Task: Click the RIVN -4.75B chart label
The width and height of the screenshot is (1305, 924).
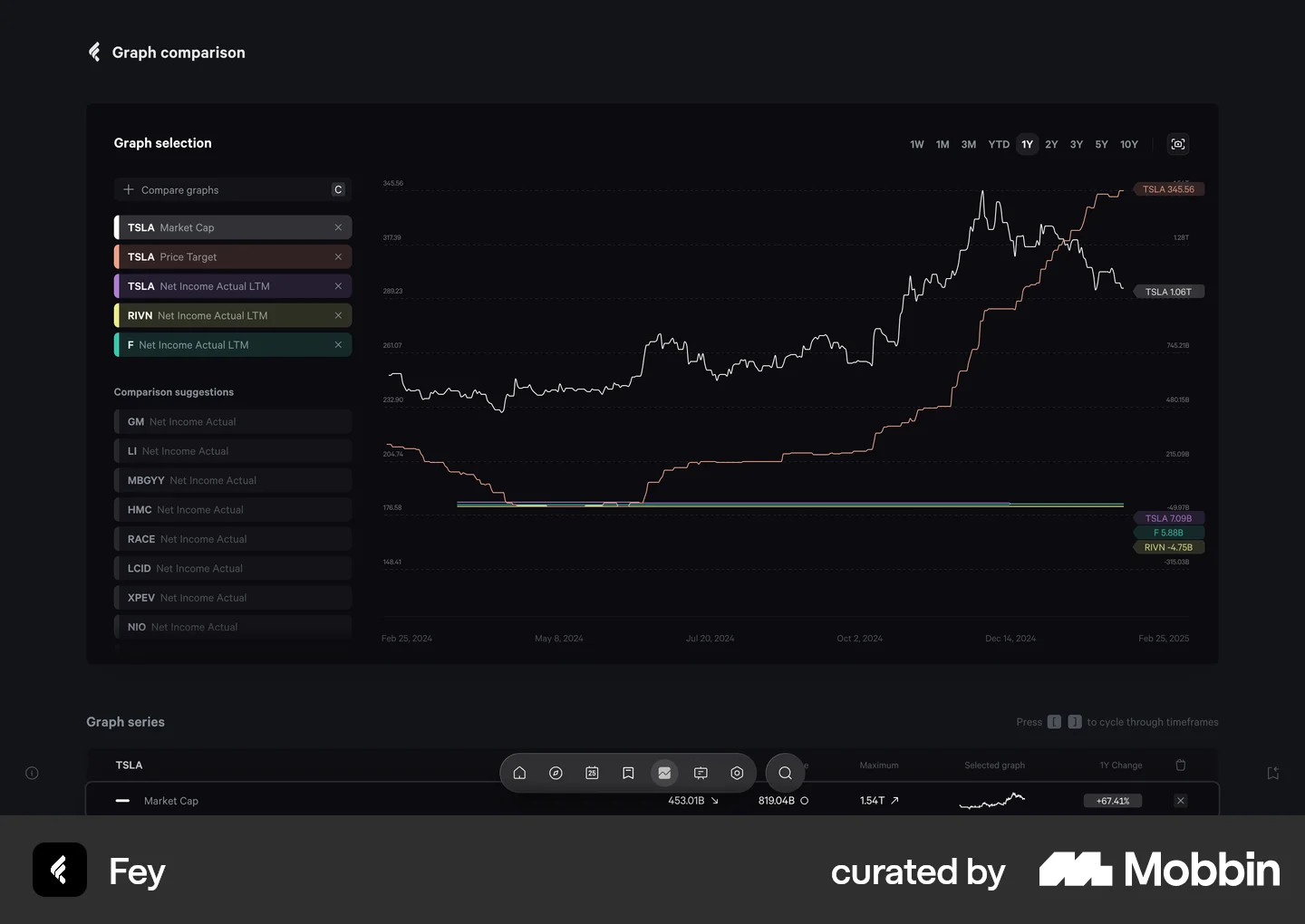Action: [1168, 547]
